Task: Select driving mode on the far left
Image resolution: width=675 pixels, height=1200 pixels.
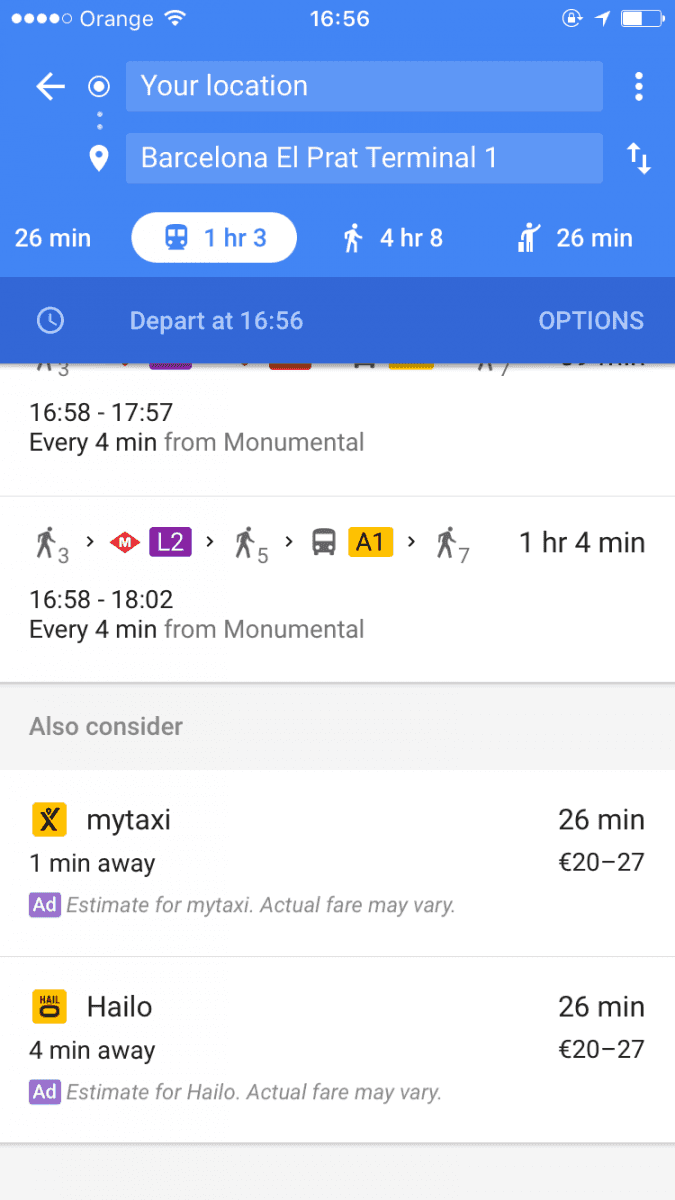Action: pyautogui.click(x=52, y=238)
